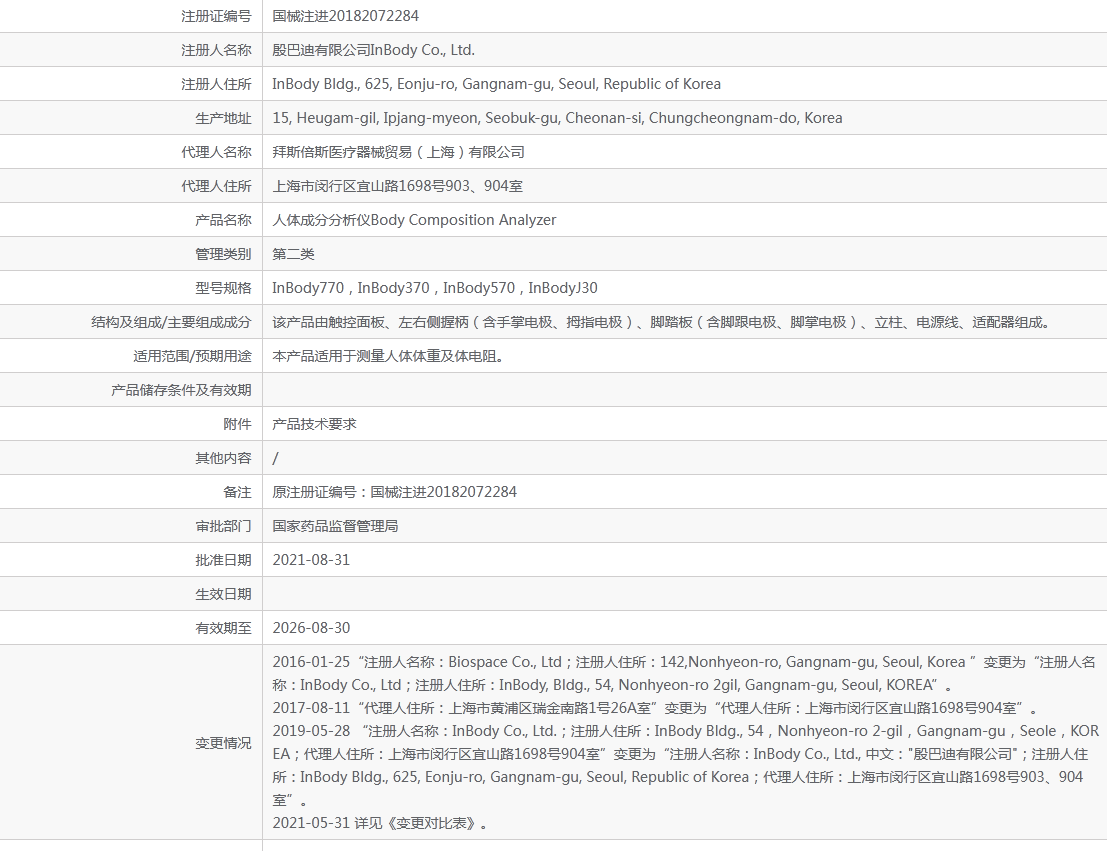
Task: Click the 适用范围/预期用途 label
Action: coord(192,356)
